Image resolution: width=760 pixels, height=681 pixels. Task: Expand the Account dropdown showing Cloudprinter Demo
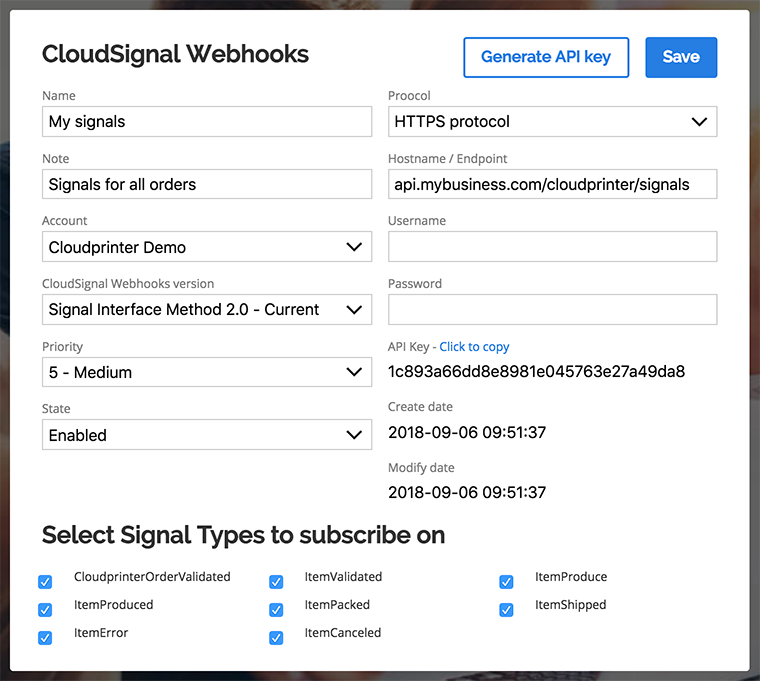pos(207,247)
